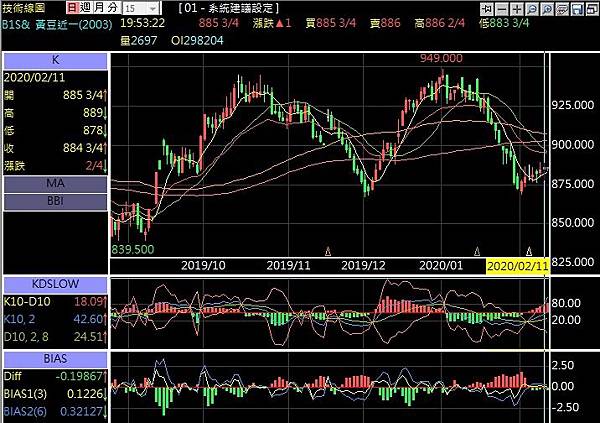Click the 900.000 price axis label
The width and height of the screenshot is (600, 423).
coord(572,145)
